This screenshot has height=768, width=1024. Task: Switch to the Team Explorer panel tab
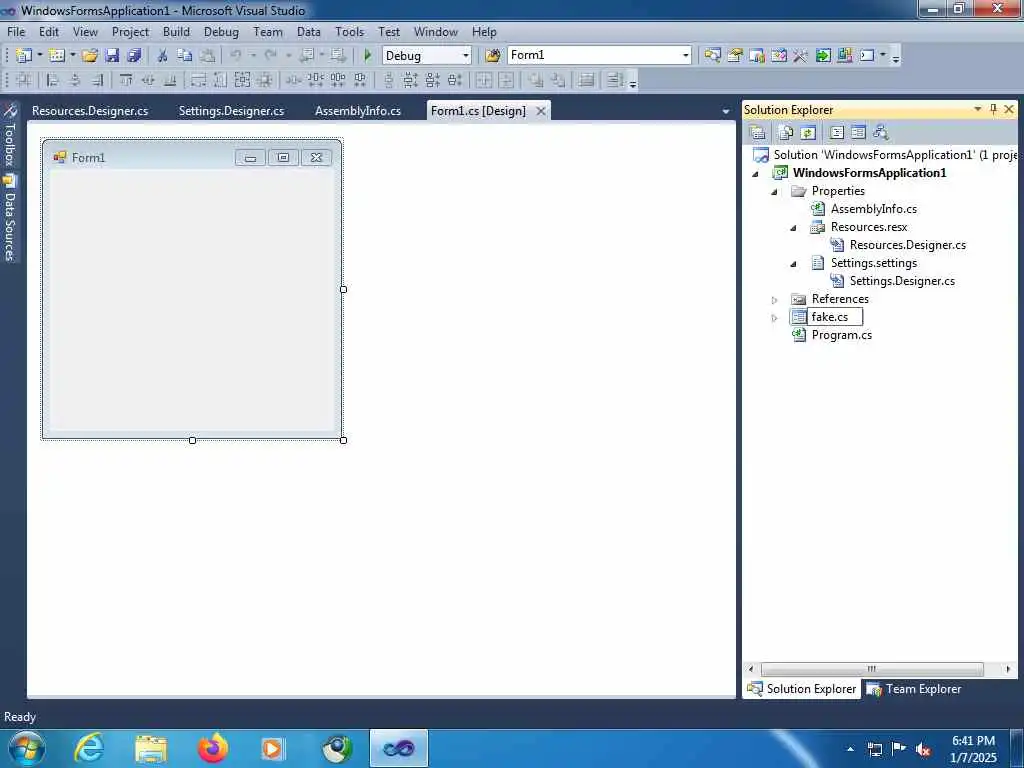pyautogui.click(x=914, y=688)
